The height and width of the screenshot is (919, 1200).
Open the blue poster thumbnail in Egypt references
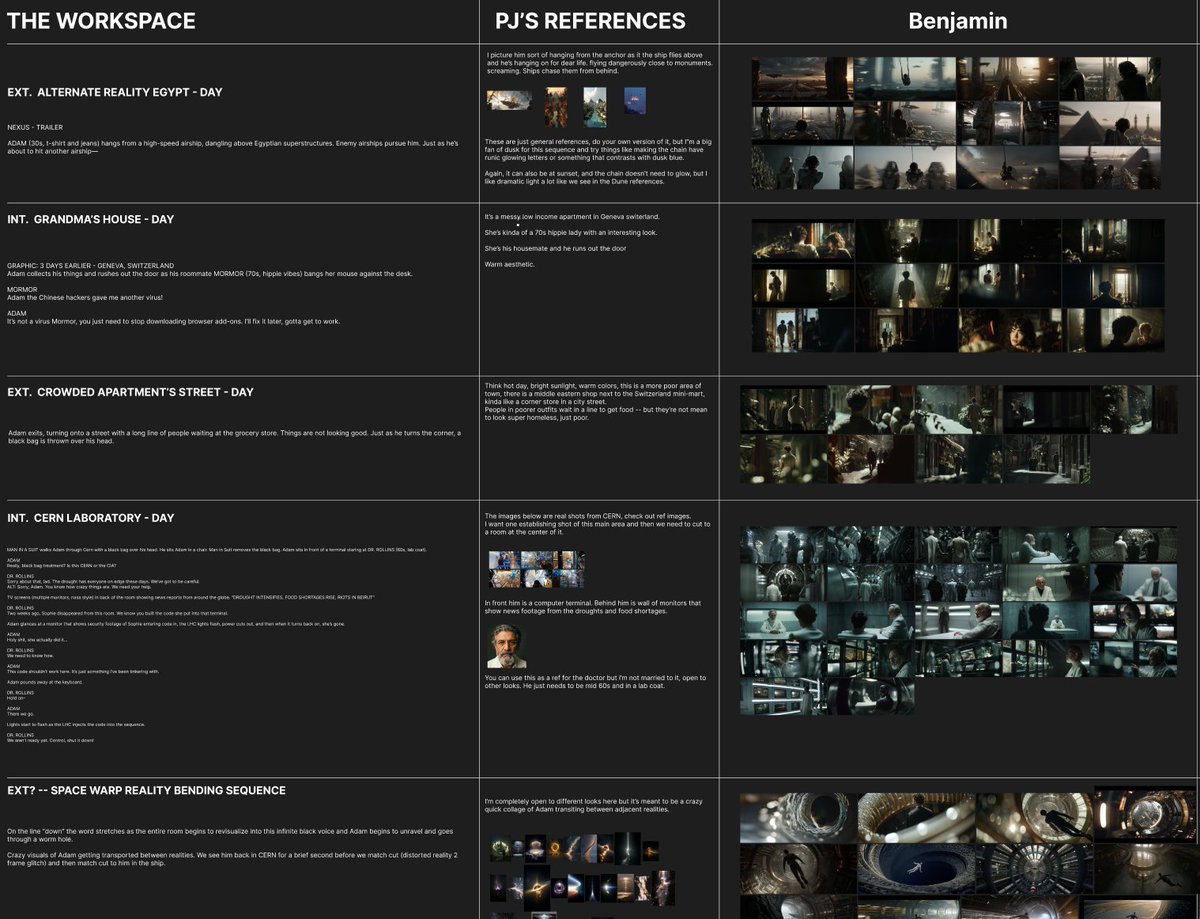point(635,101)
